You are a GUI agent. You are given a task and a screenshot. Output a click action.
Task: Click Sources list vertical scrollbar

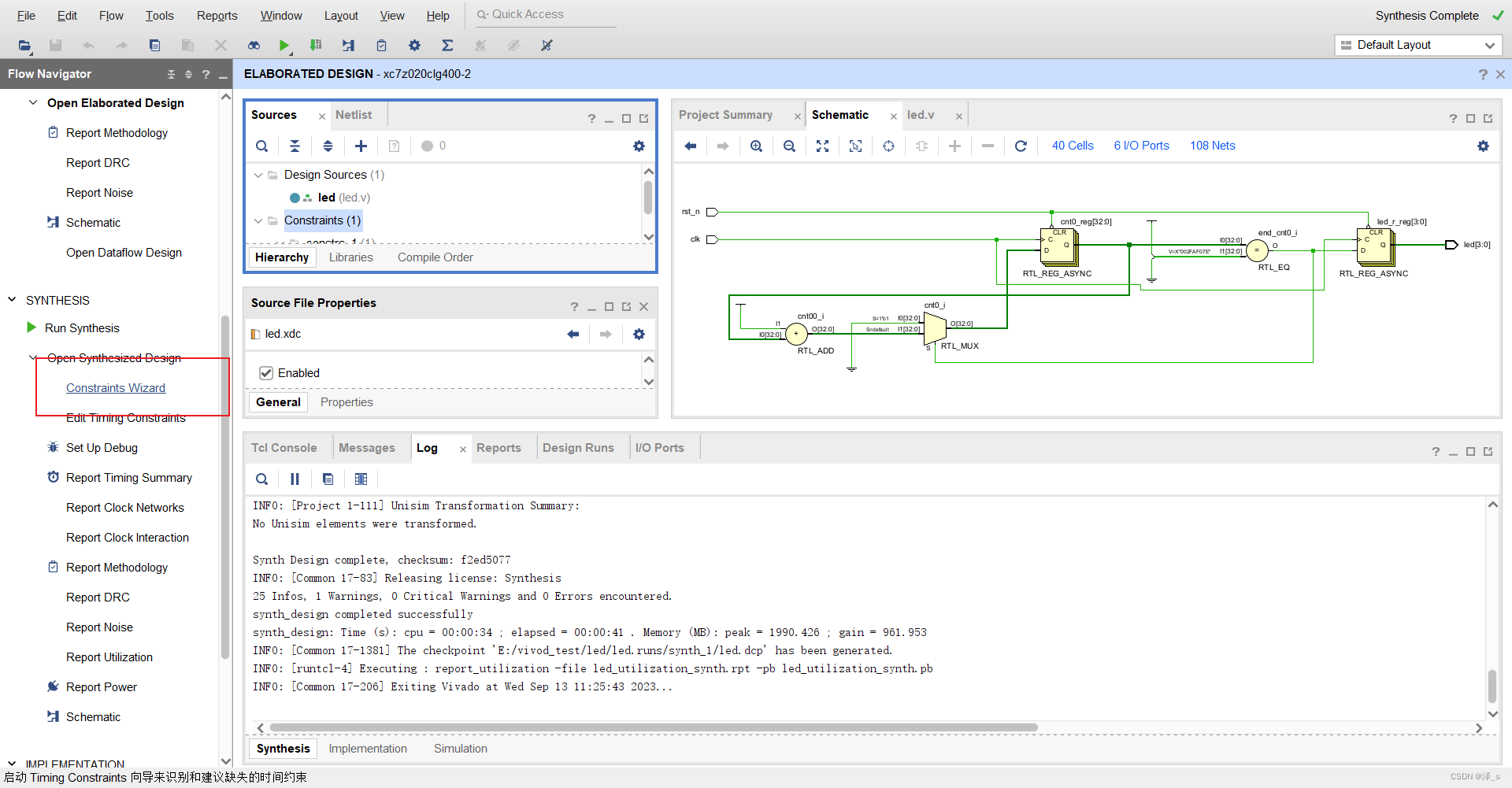[648, 198]
